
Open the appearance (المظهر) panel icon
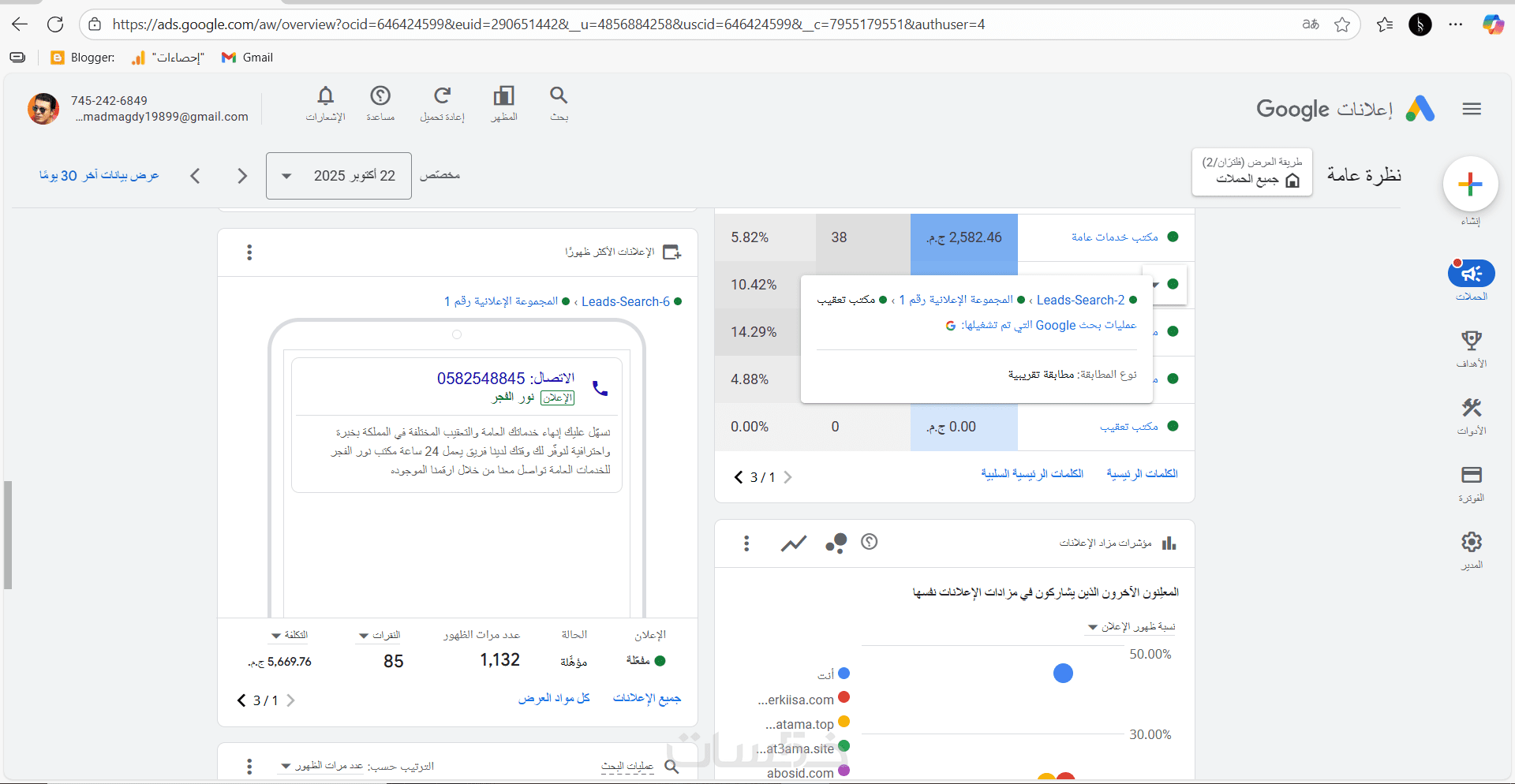click(503, 95)
